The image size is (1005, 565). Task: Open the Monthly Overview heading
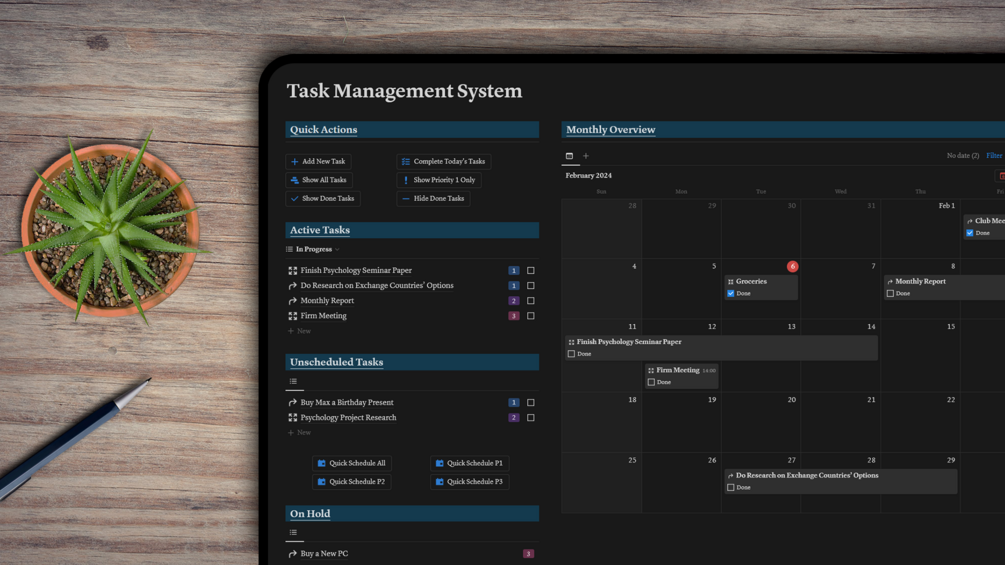[x=611, y=129]
